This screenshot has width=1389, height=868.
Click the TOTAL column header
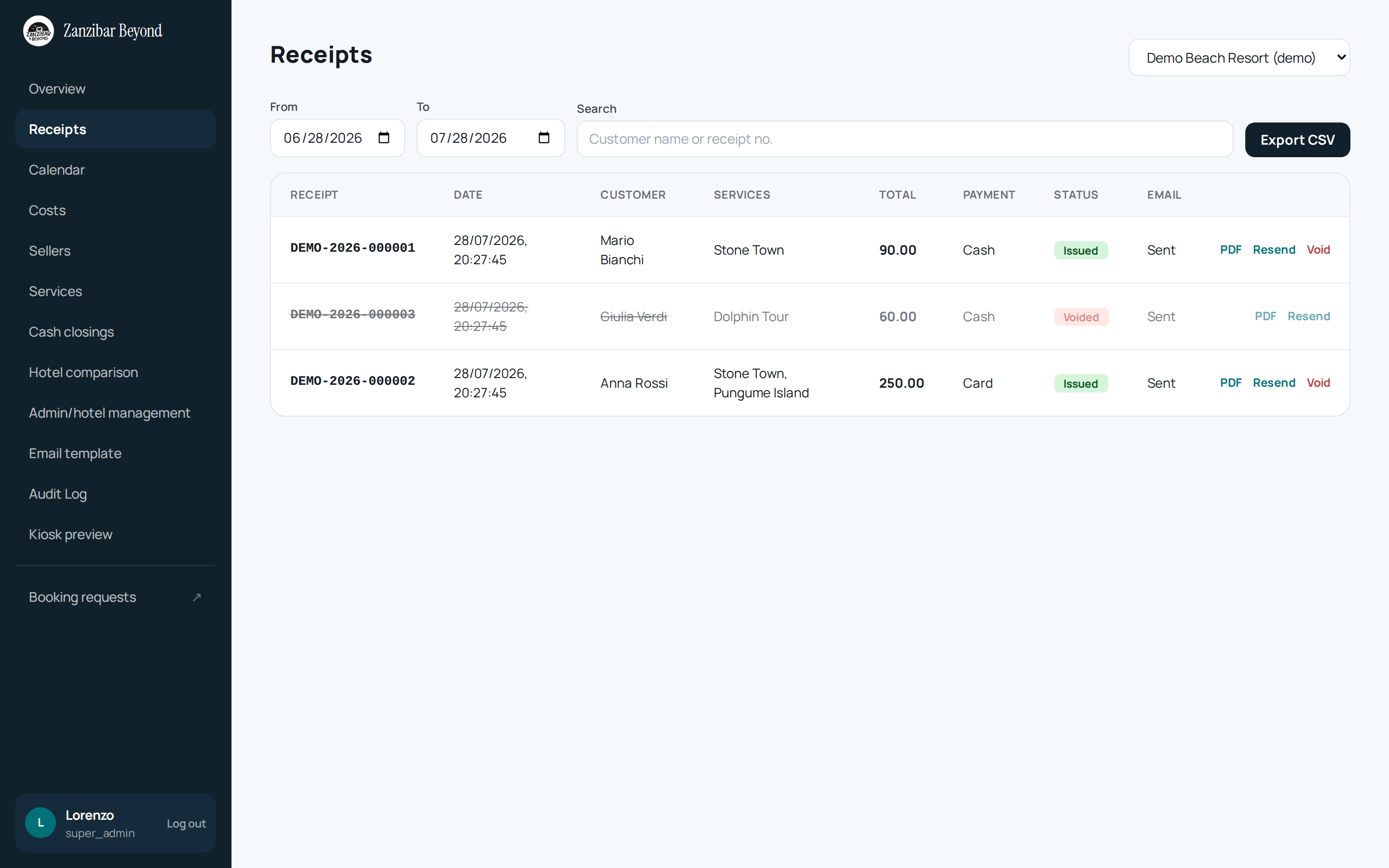897,195
